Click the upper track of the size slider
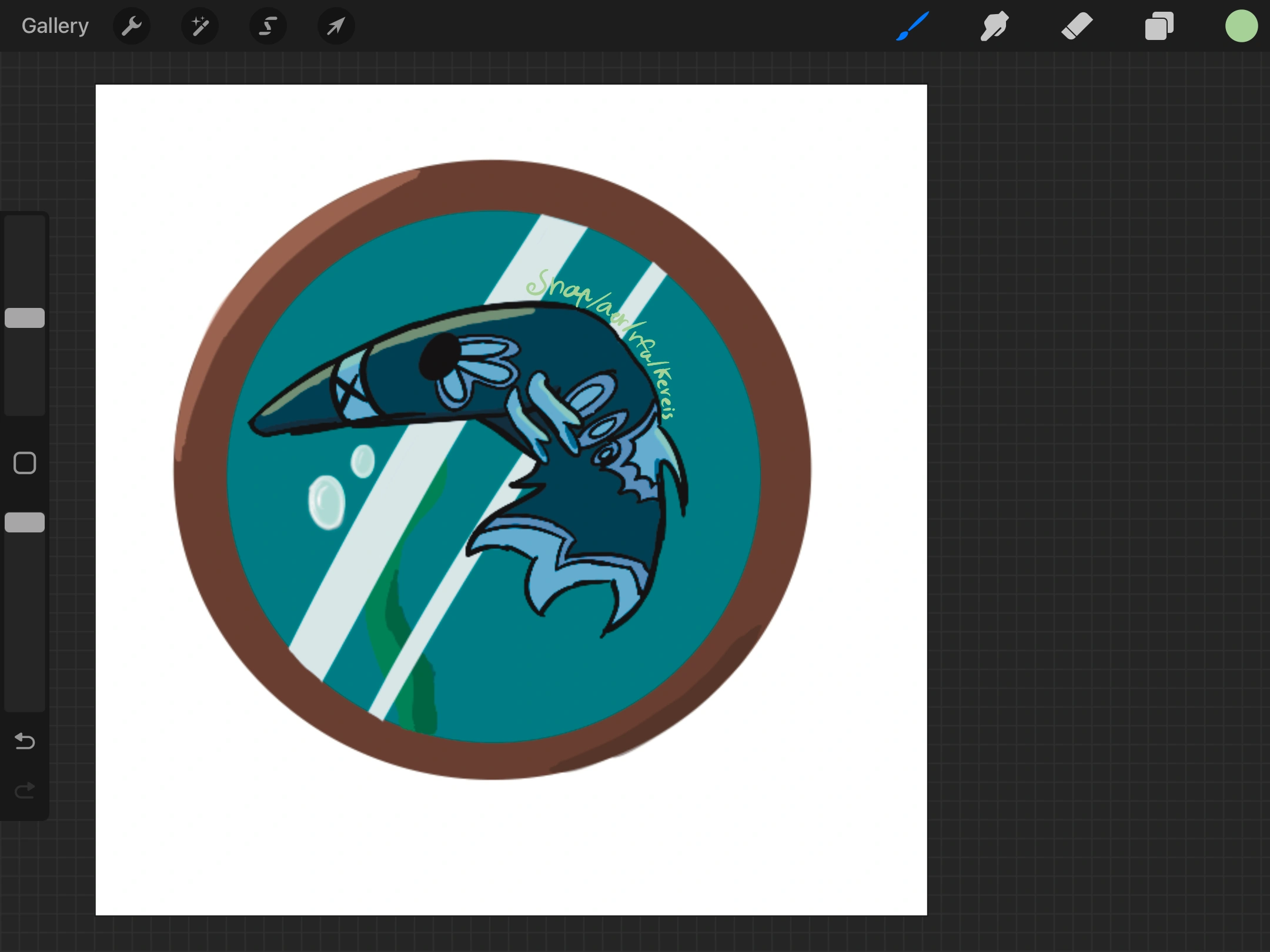 [25, 259]
